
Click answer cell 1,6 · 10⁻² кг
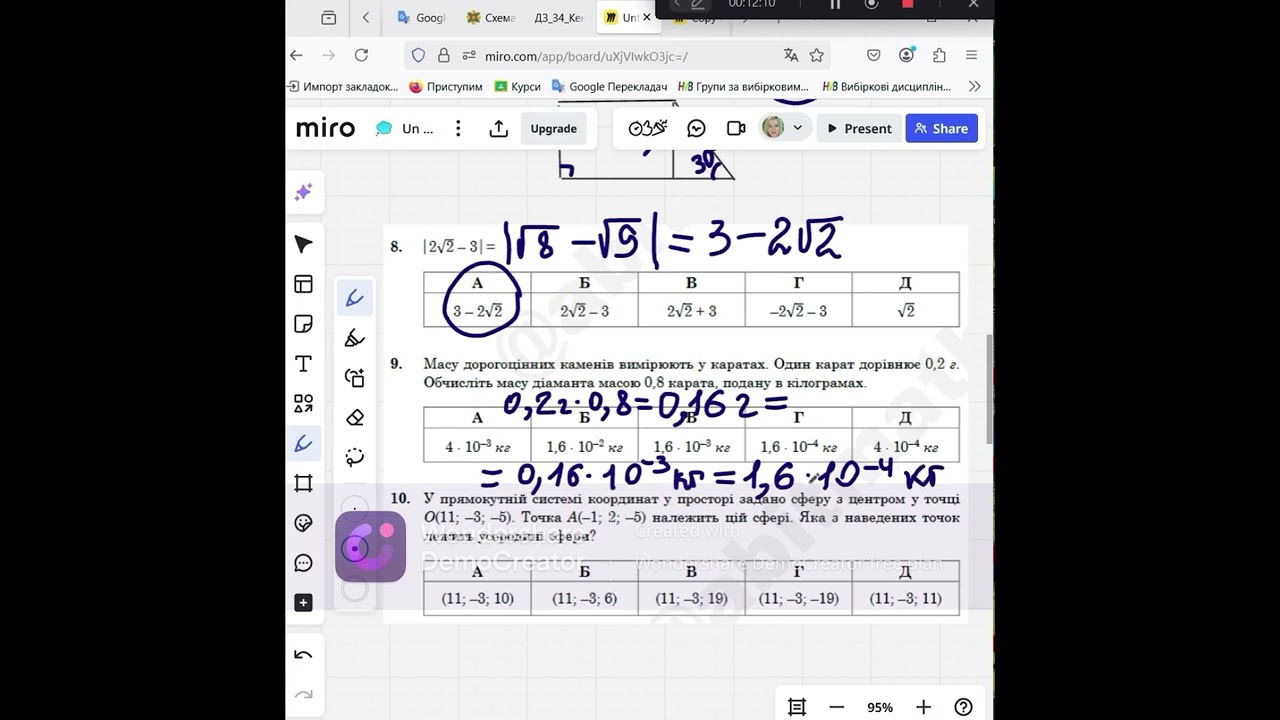click(x=584, y=447)
